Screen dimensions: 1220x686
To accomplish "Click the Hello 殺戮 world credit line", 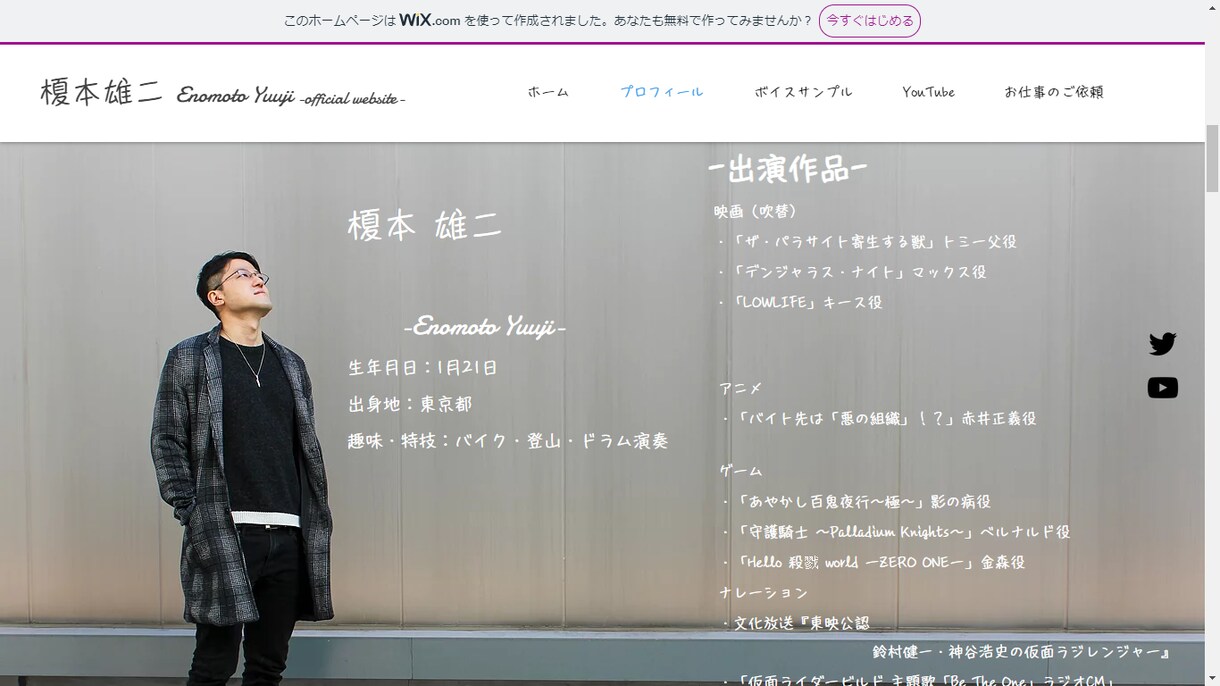I will point(873,562).
